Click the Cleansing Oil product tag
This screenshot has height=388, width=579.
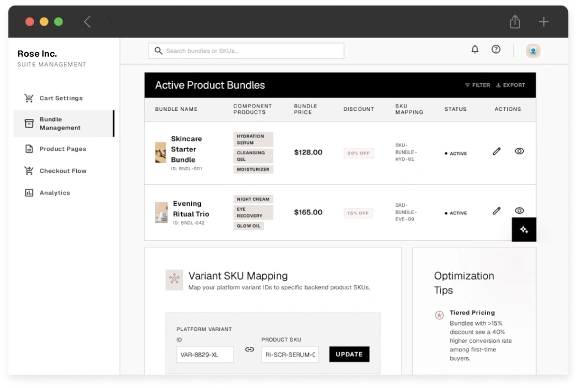pos(253,156)
